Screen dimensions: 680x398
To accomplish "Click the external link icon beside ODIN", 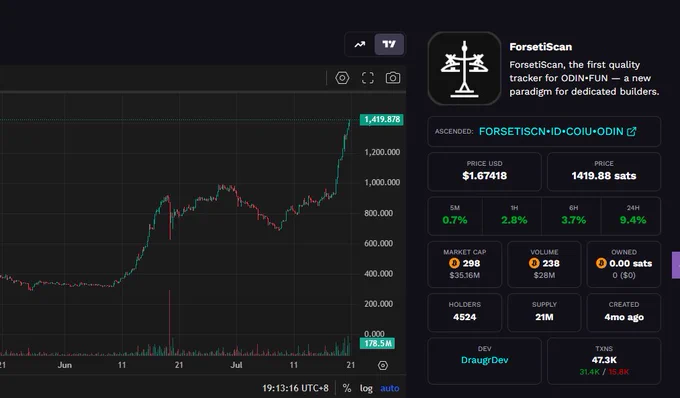I will click(x=631, y=131).
